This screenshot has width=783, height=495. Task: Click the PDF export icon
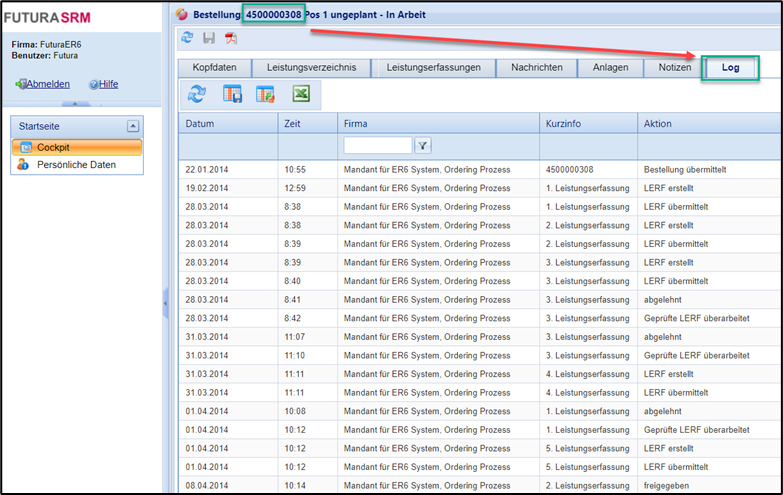[x=231, y=38]
